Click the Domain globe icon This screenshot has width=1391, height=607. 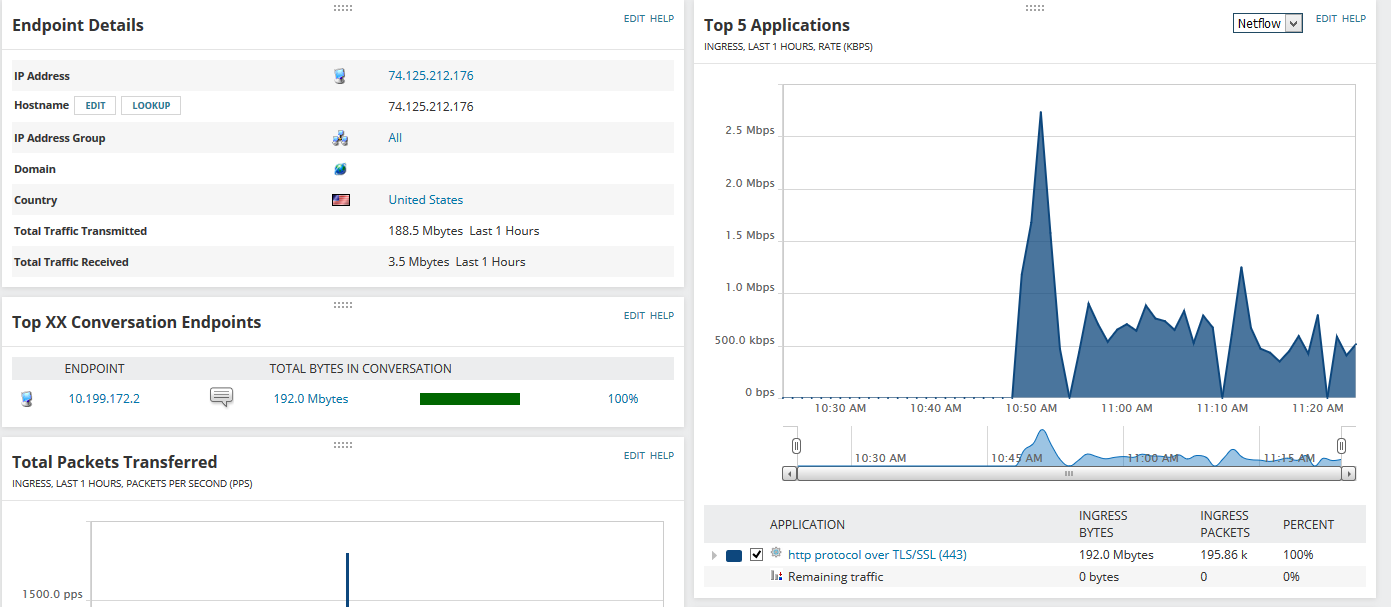(340, 169)
